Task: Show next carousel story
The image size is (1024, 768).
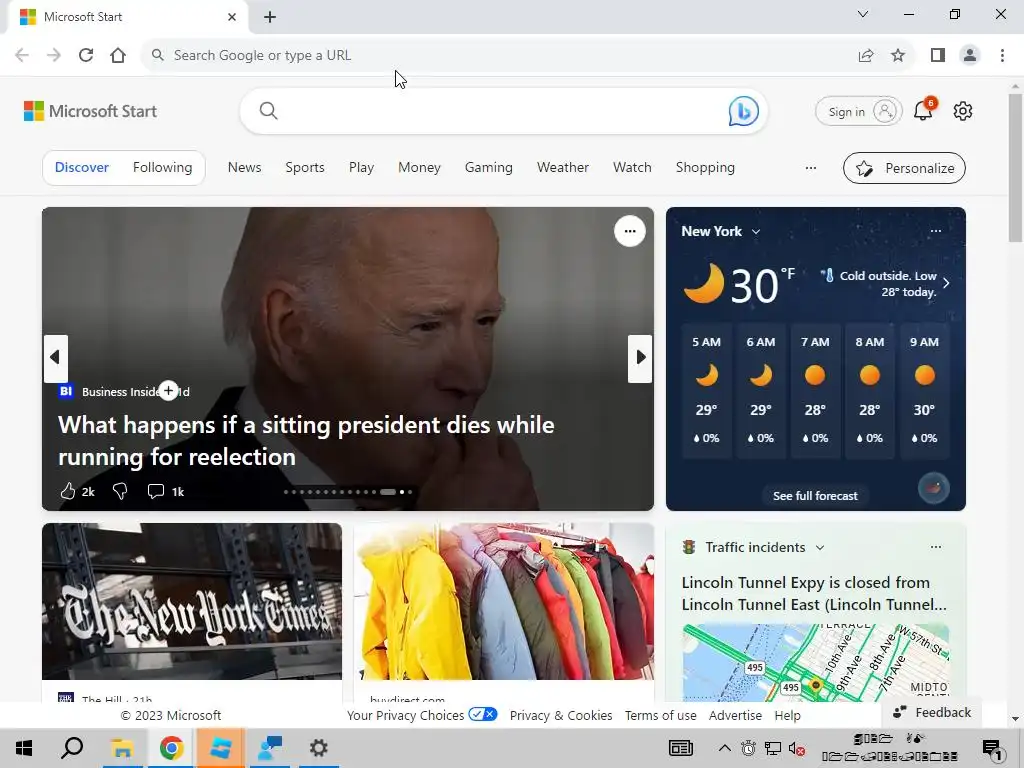Action: tap(640, 358)
